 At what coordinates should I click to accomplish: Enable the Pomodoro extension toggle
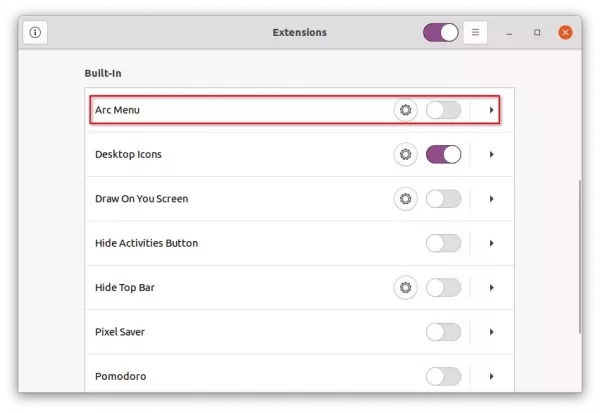443,376
